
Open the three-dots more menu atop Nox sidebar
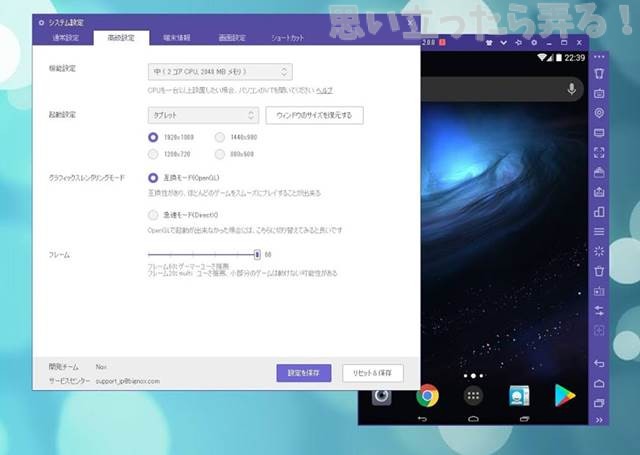pyautogui.click(x=599, y=57)
